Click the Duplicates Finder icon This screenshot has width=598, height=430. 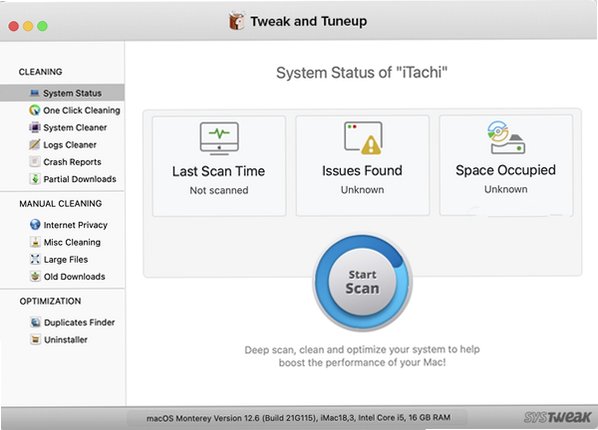pos(35,322)
